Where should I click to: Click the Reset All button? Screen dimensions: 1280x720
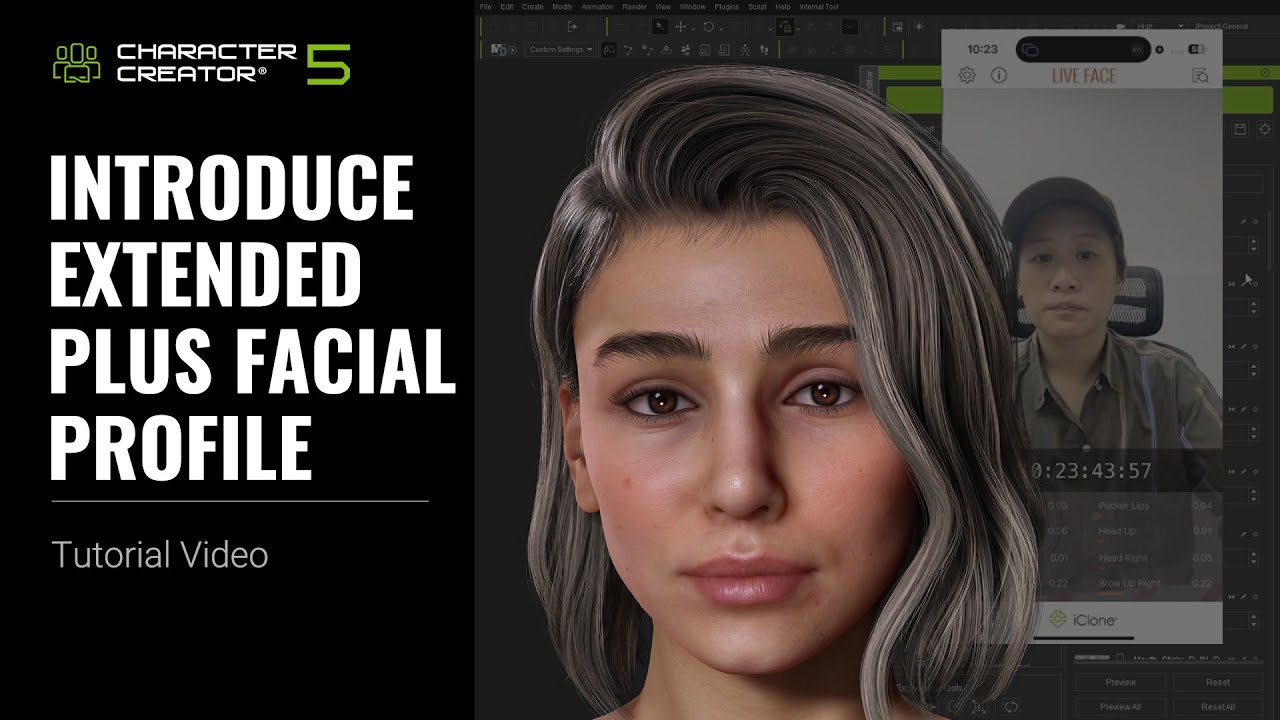(1217, 706)
